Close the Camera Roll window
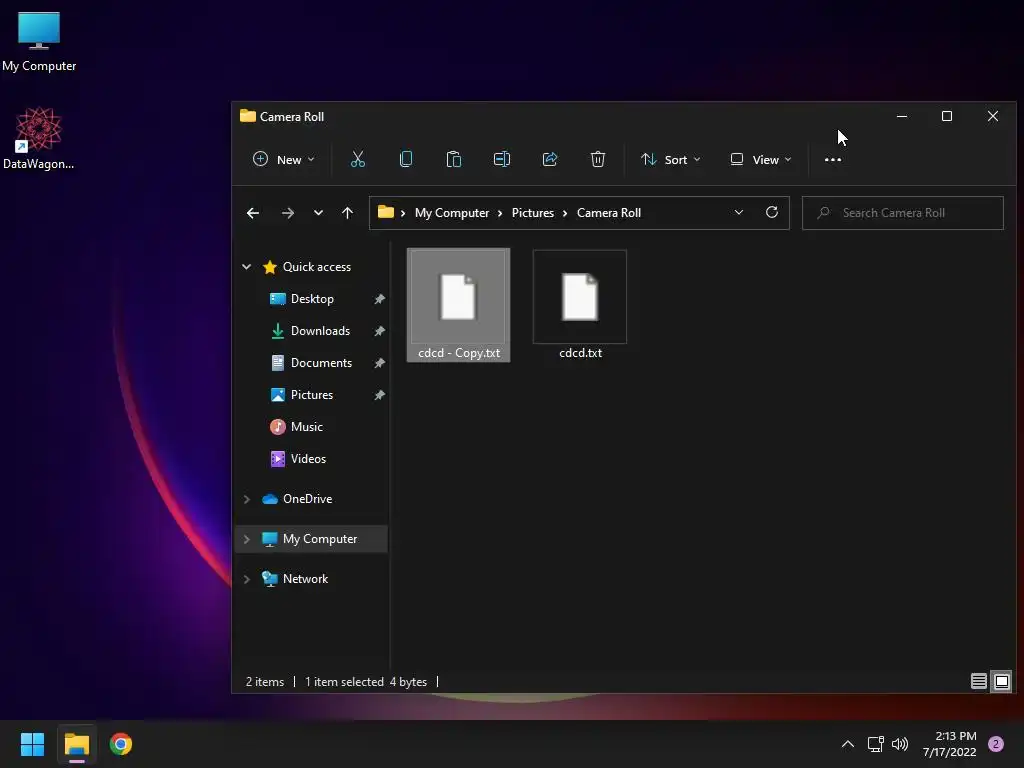Screen dimensions: 1024x768 click(993, 116)
